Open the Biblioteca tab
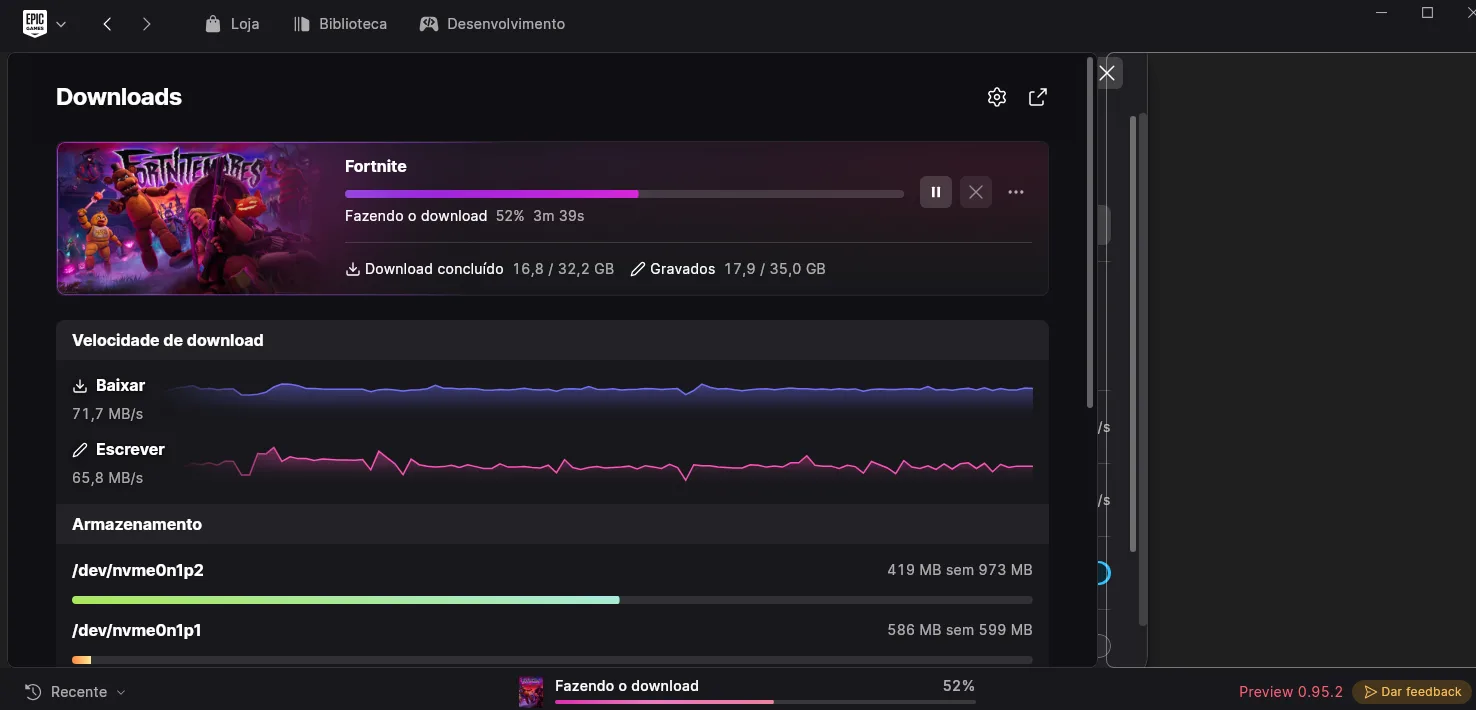This screenshot has width=1476, height=710. point(340,24)
